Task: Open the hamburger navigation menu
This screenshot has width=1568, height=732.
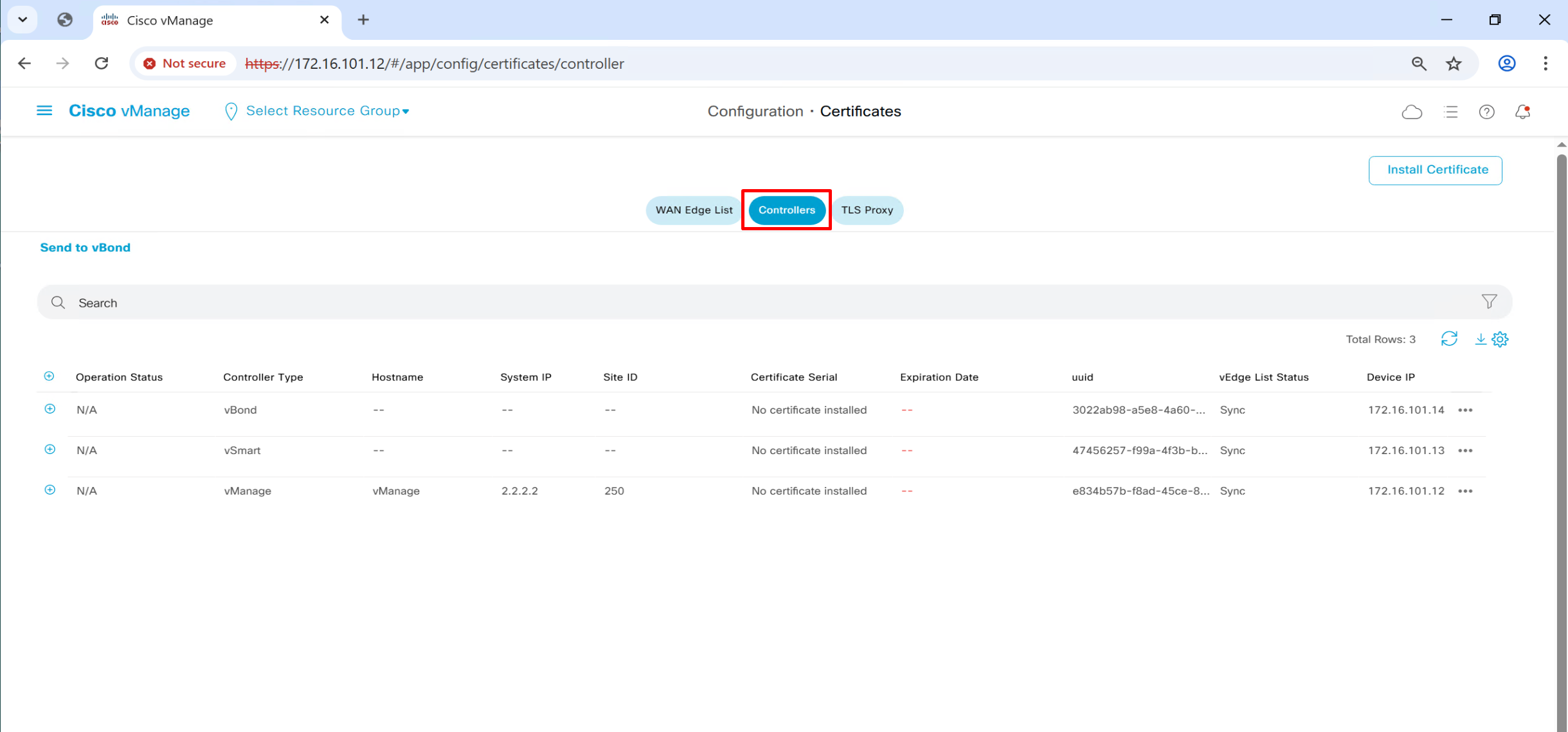Action: coord(44,111)
